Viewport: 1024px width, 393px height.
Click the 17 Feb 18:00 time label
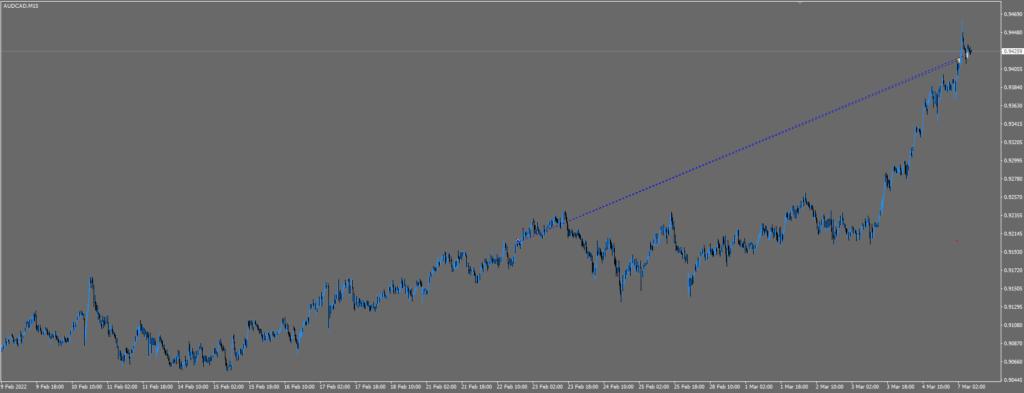370,386
